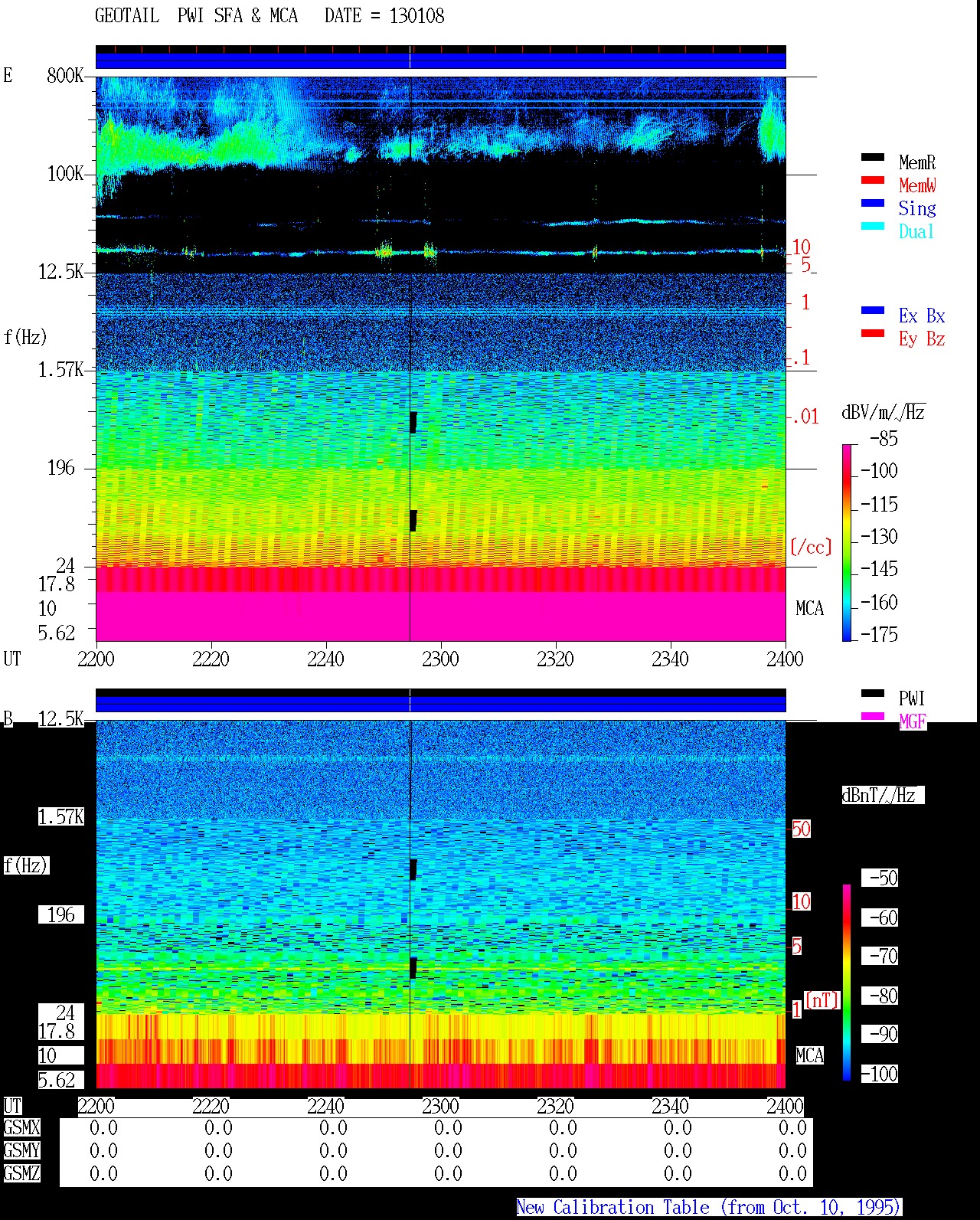Click the DATE = 130108 text

tap(384, 16)
